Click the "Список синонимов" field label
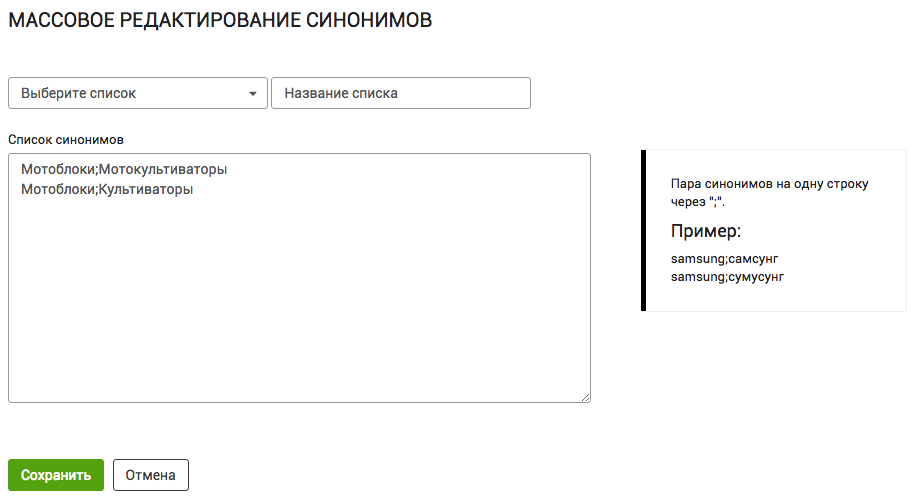Viewport: 916px width, 501px height. click(x=65, y=139)
